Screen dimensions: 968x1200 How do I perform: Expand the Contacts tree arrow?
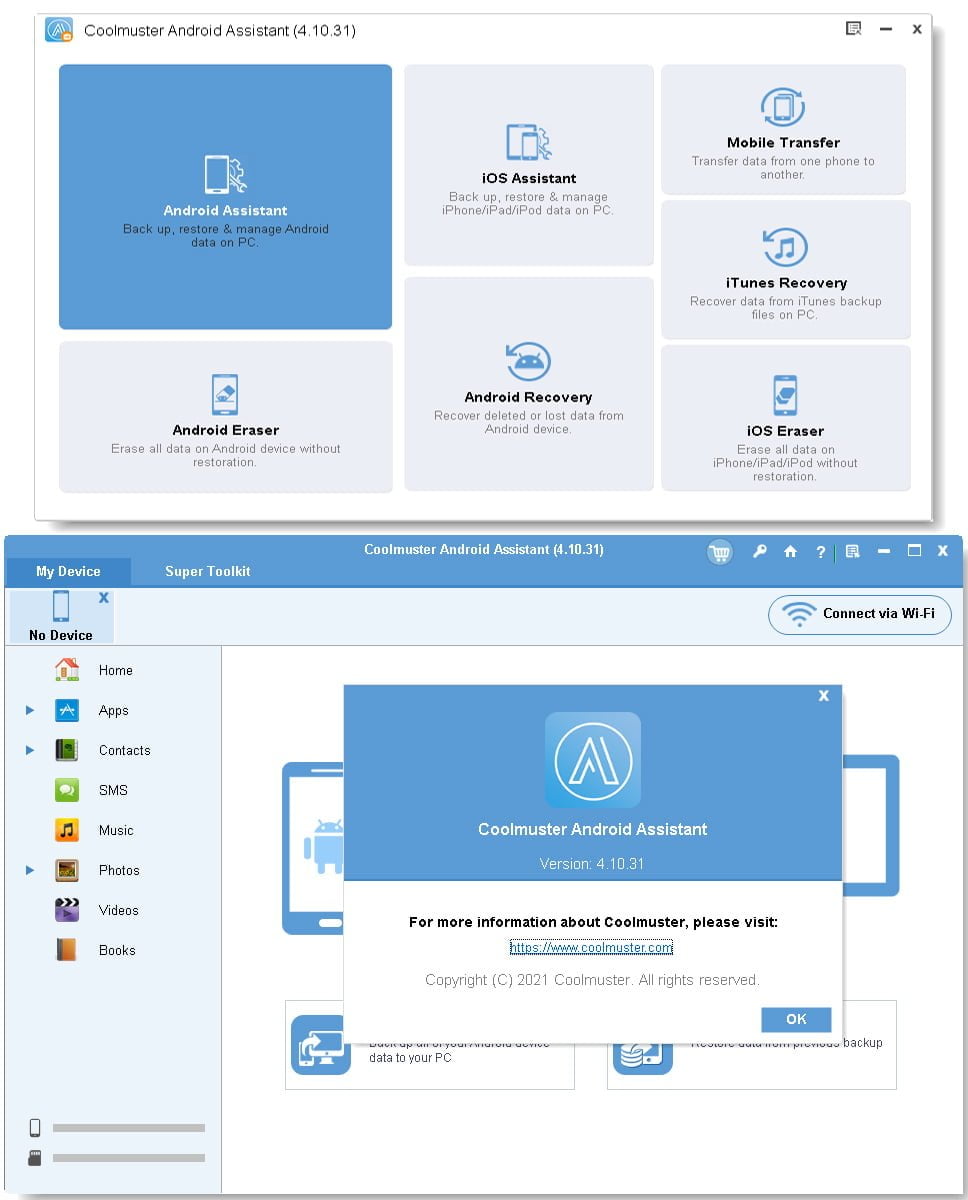click(x=30, y=750)
